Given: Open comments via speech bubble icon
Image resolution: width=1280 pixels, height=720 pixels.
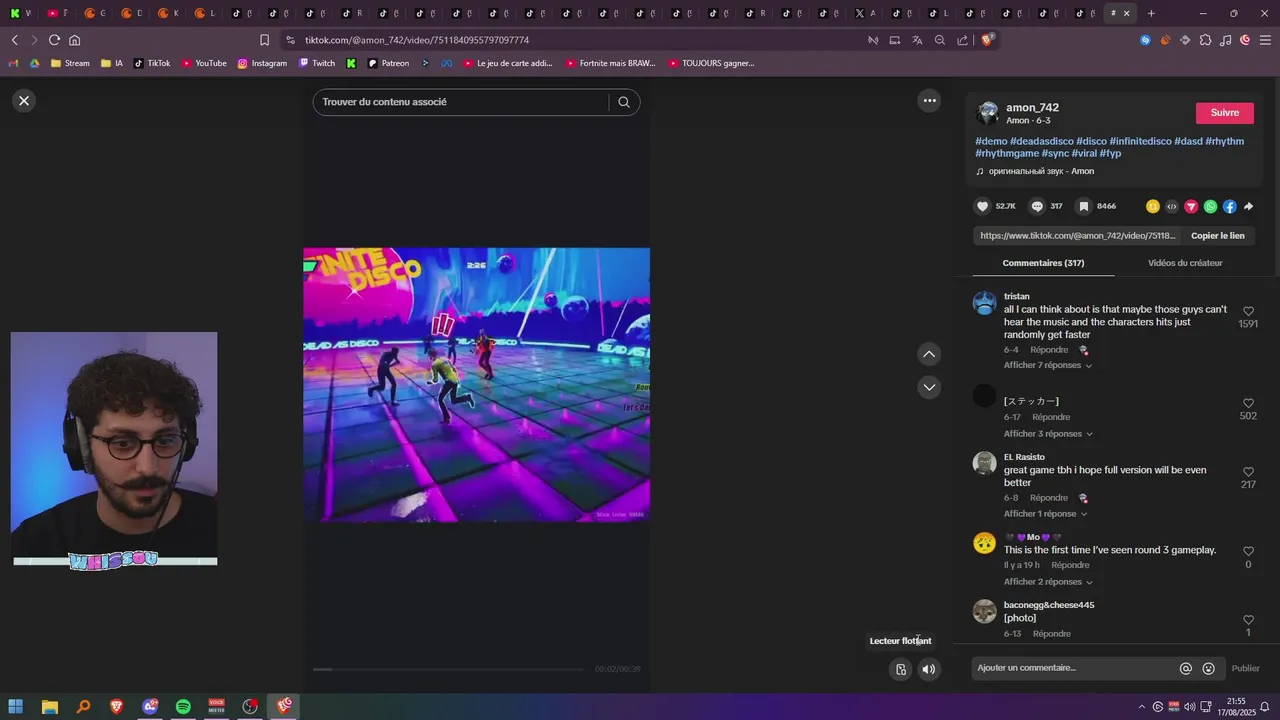Looking at the screenshot, I should [x=1037, y=206].
